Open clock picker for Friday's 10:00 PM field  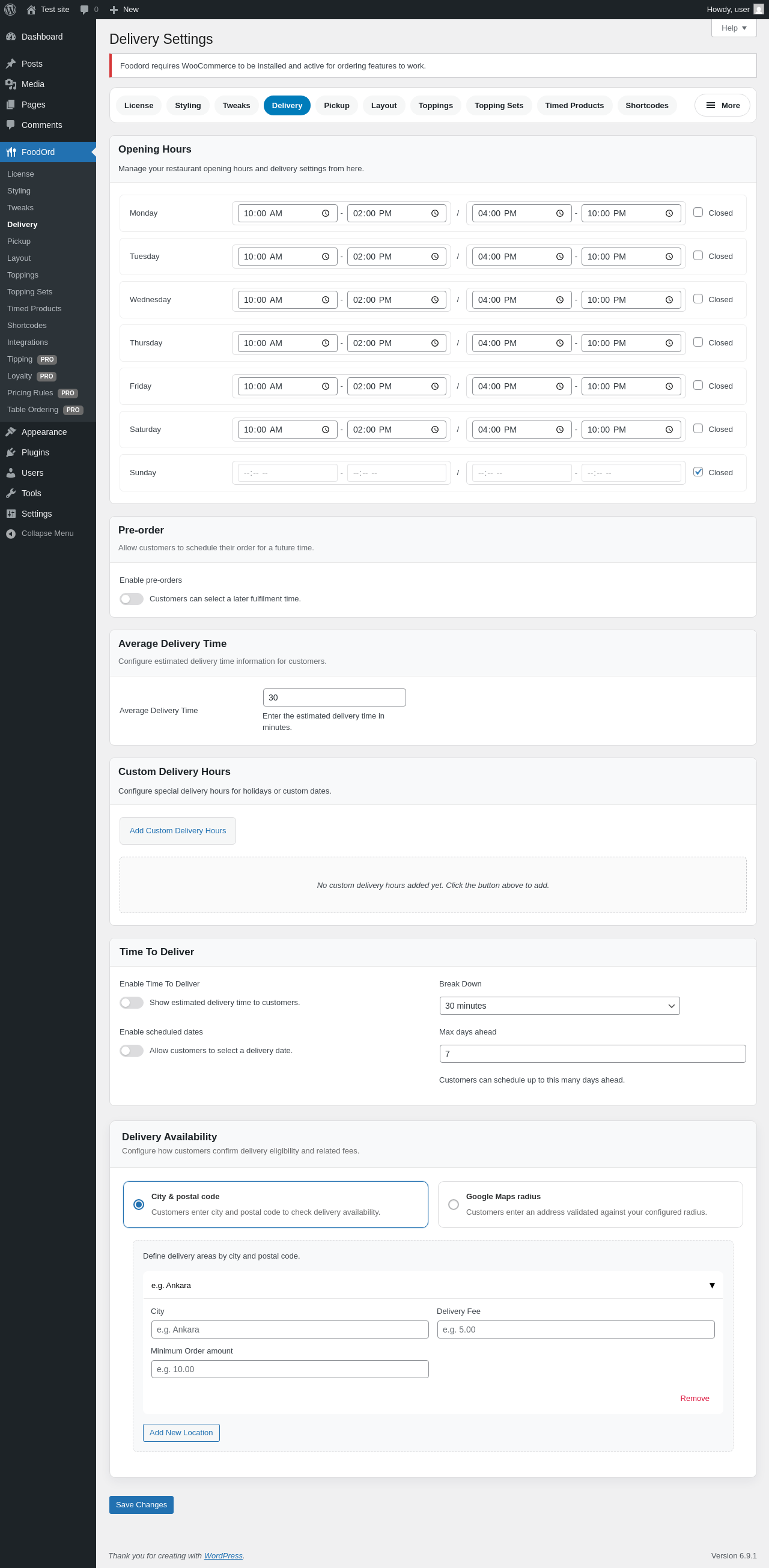669,386
